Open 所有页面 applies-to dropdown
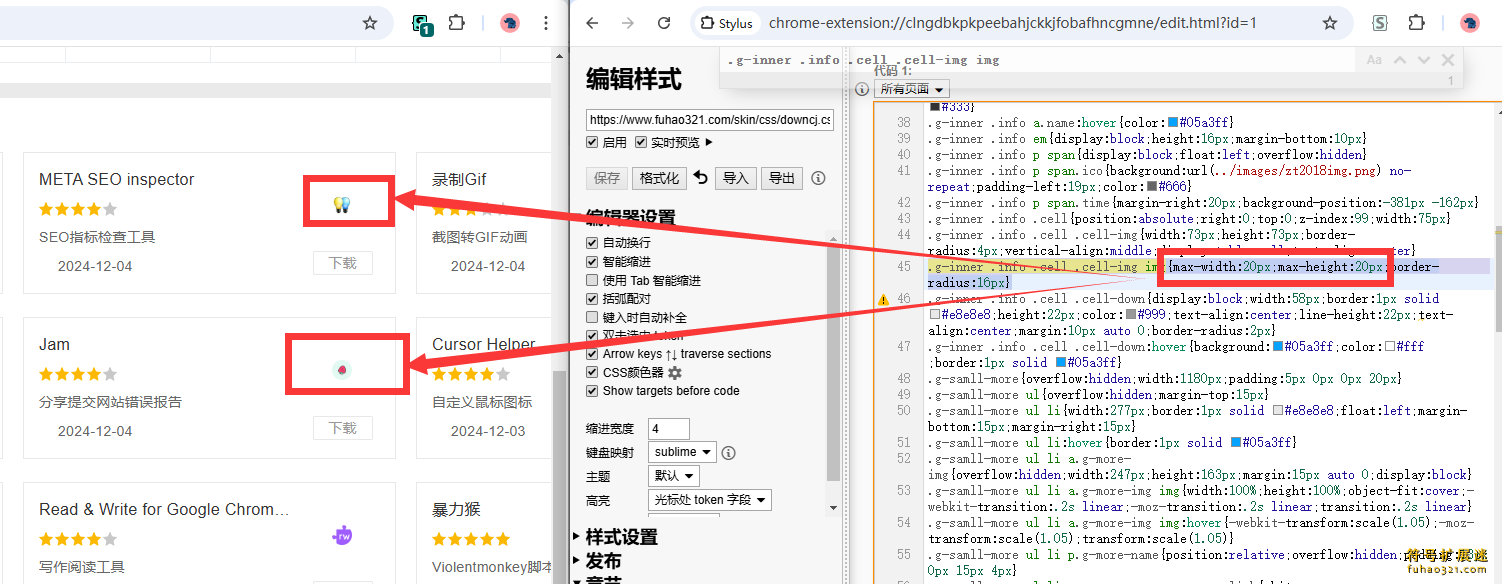The height and width of the screenshot is (584, 1502). tap(911, 89)
